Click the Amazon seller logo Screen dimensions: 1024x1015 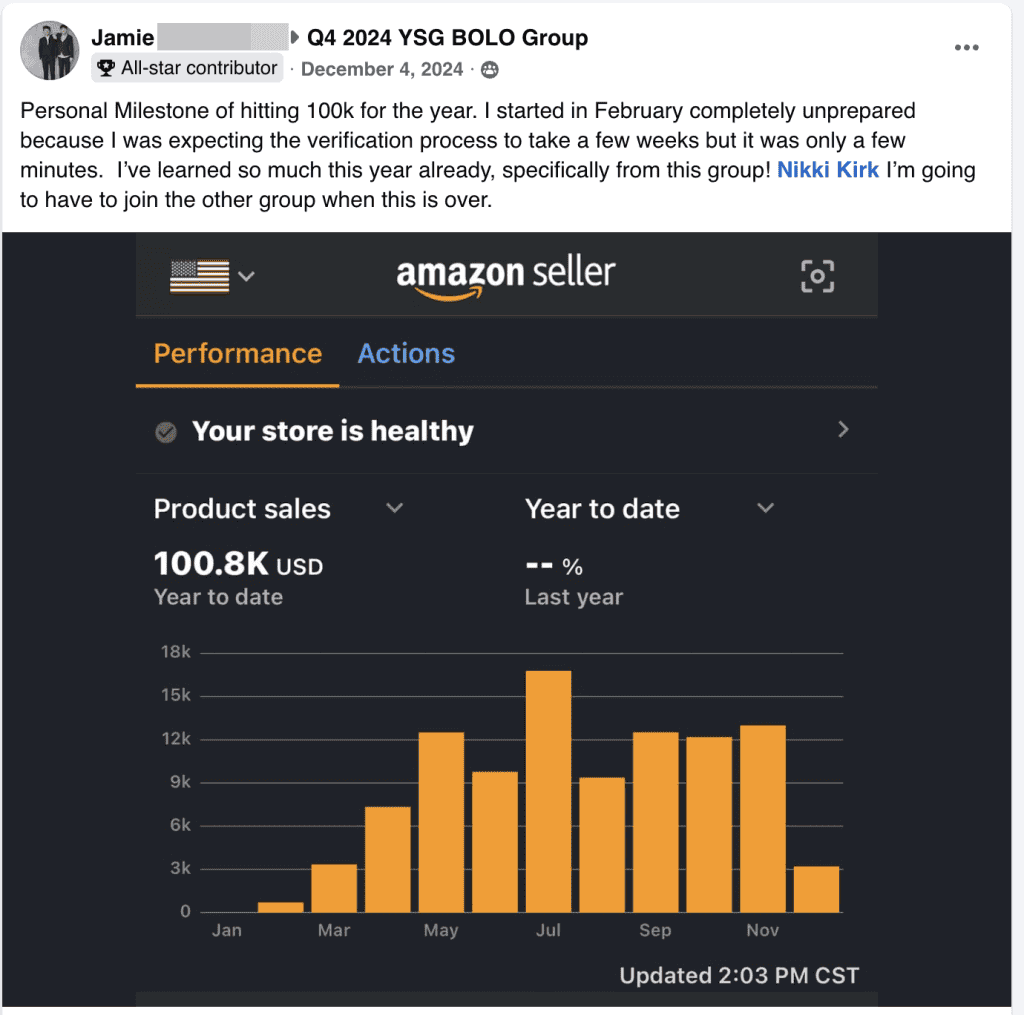[x=505, y=277]
